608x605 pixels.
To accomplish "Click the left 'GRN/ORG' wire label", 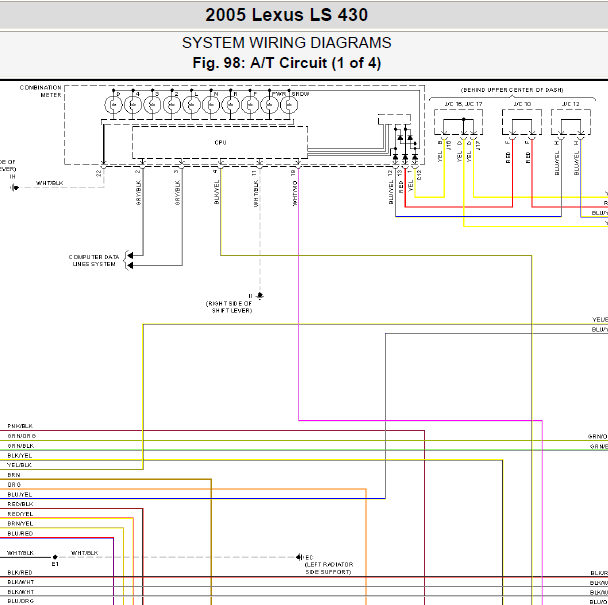I will tap(22, 436).
